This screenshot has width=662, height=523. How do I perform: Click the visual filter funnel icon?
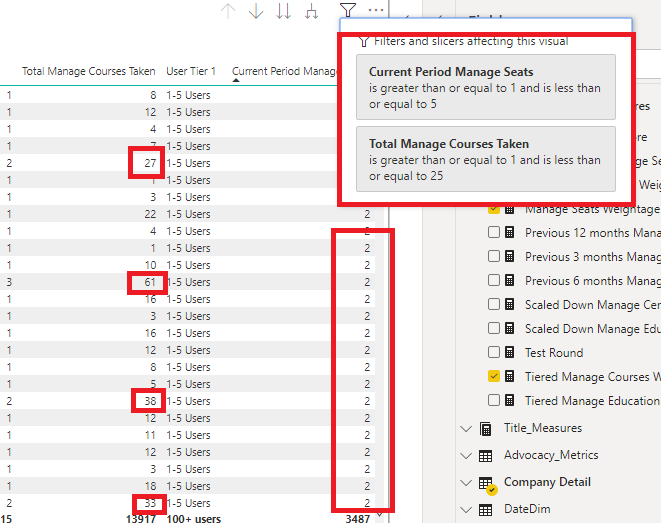coord(347,10)
